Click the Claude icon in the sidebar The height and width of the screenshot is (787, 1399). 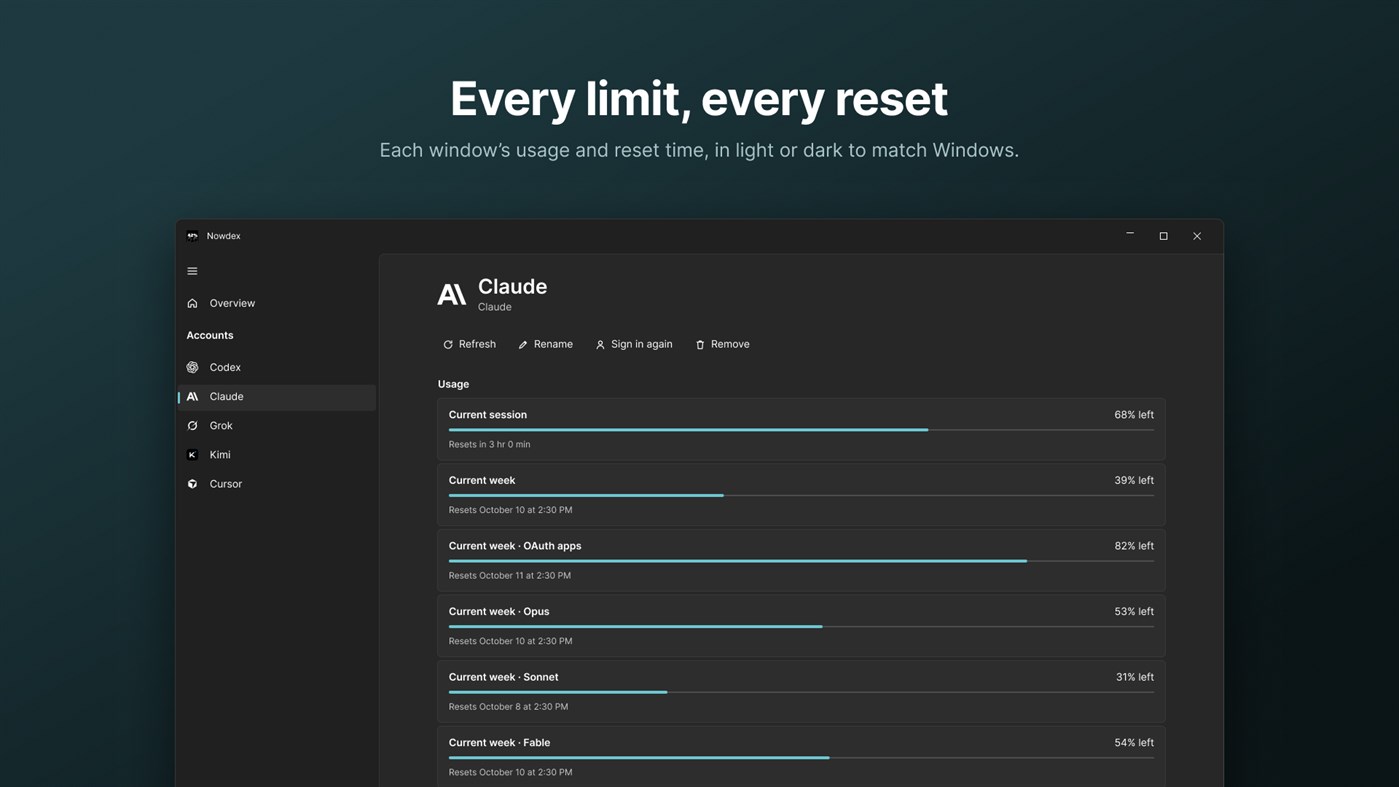[x=192, y=397]
